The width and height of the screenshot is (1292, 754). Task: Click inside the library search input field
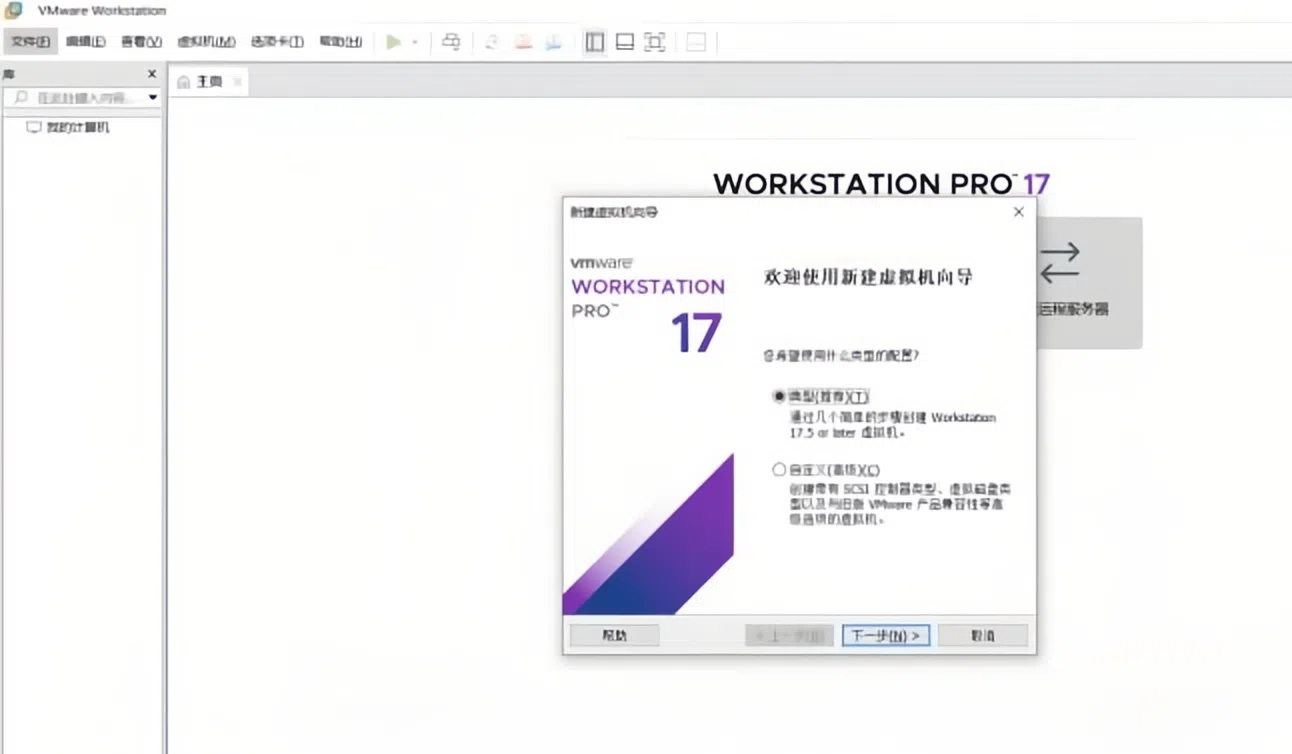(x=85, y=97)
